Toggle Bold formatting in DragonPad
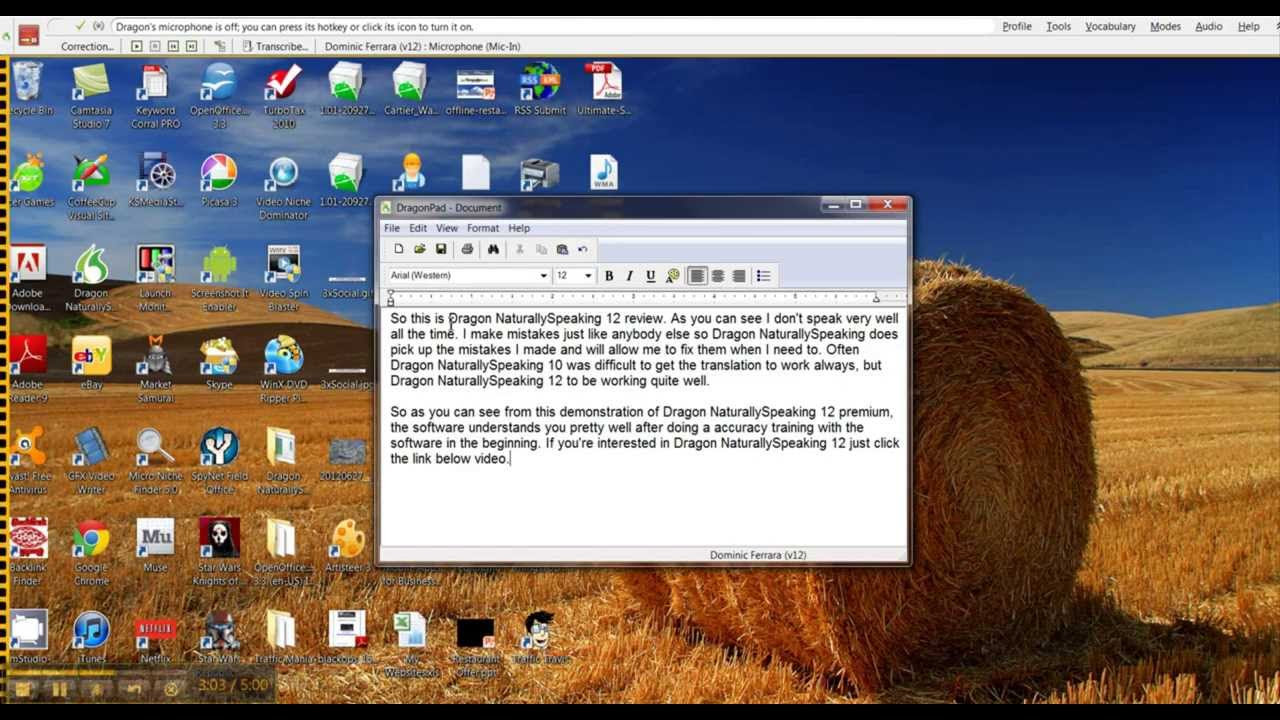1280x720 pixels. (608, 276)
